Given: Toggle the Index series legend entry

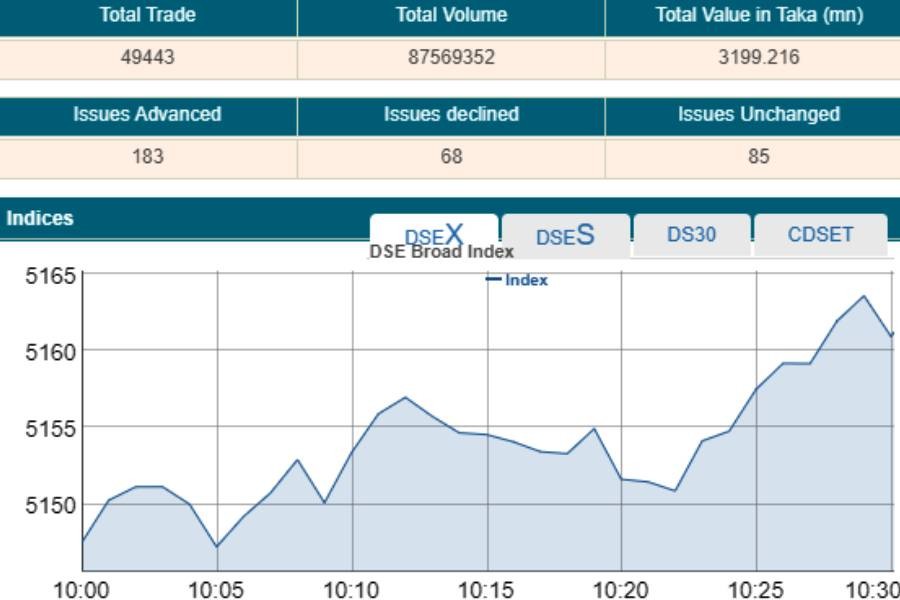Looking at the screenshot, I should tap(517, 280).
